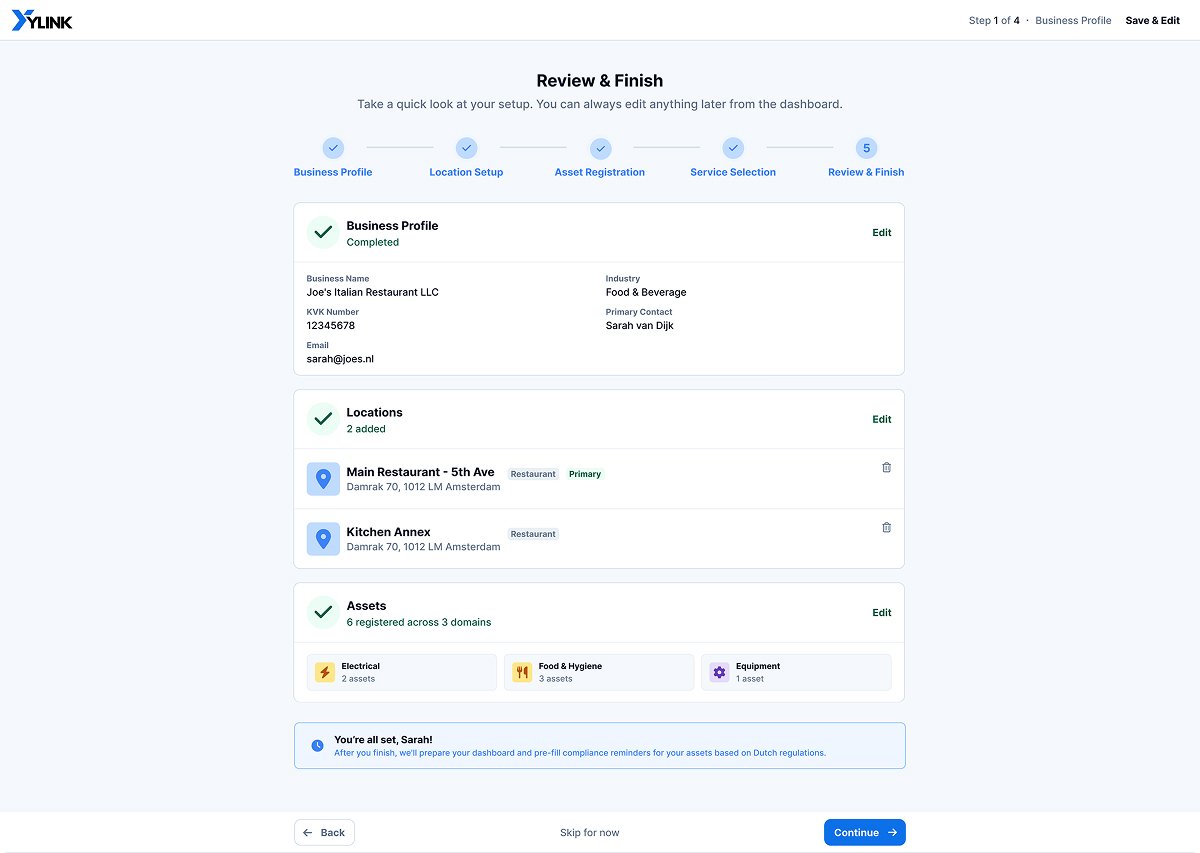Click Save & Edit in header

coord(1152,20)
